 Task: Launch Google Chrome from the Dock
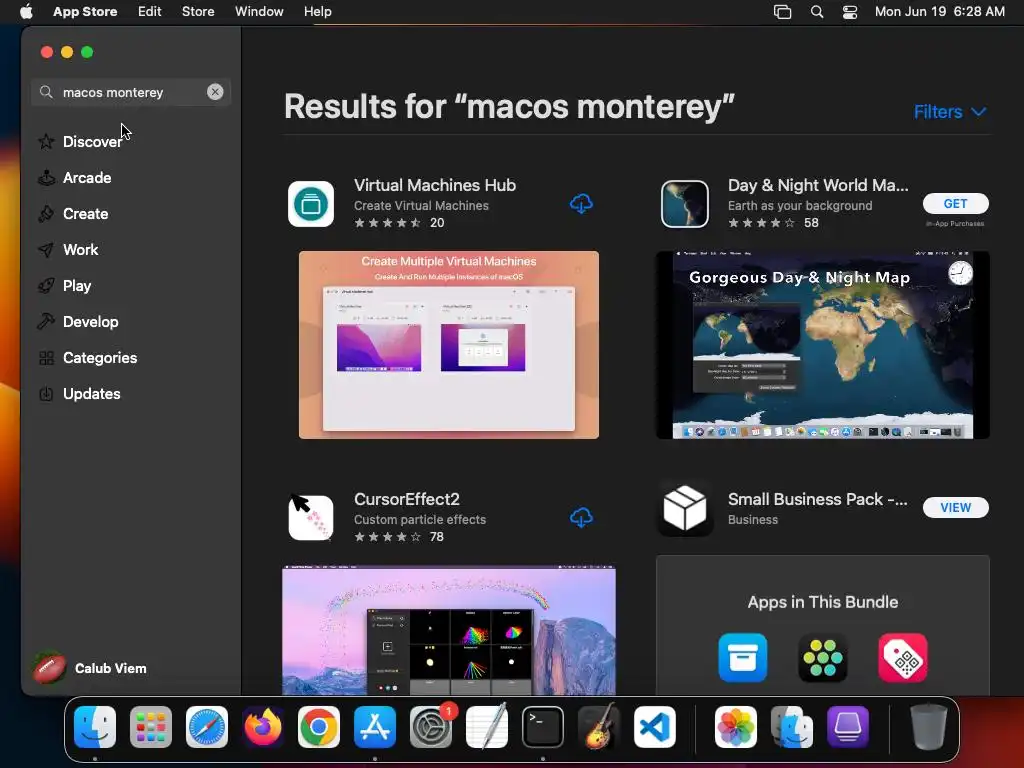[319, 727]
